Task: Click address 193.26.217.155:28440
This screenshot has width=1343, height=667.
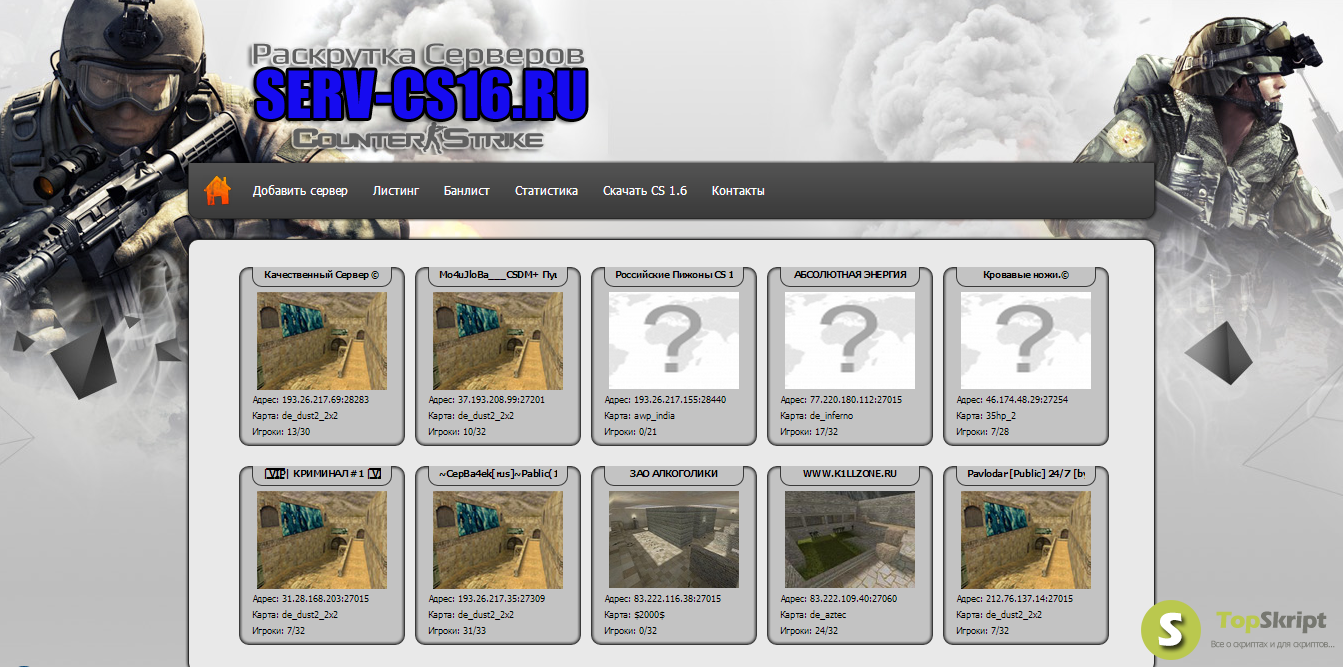Action: pos(680,399)
